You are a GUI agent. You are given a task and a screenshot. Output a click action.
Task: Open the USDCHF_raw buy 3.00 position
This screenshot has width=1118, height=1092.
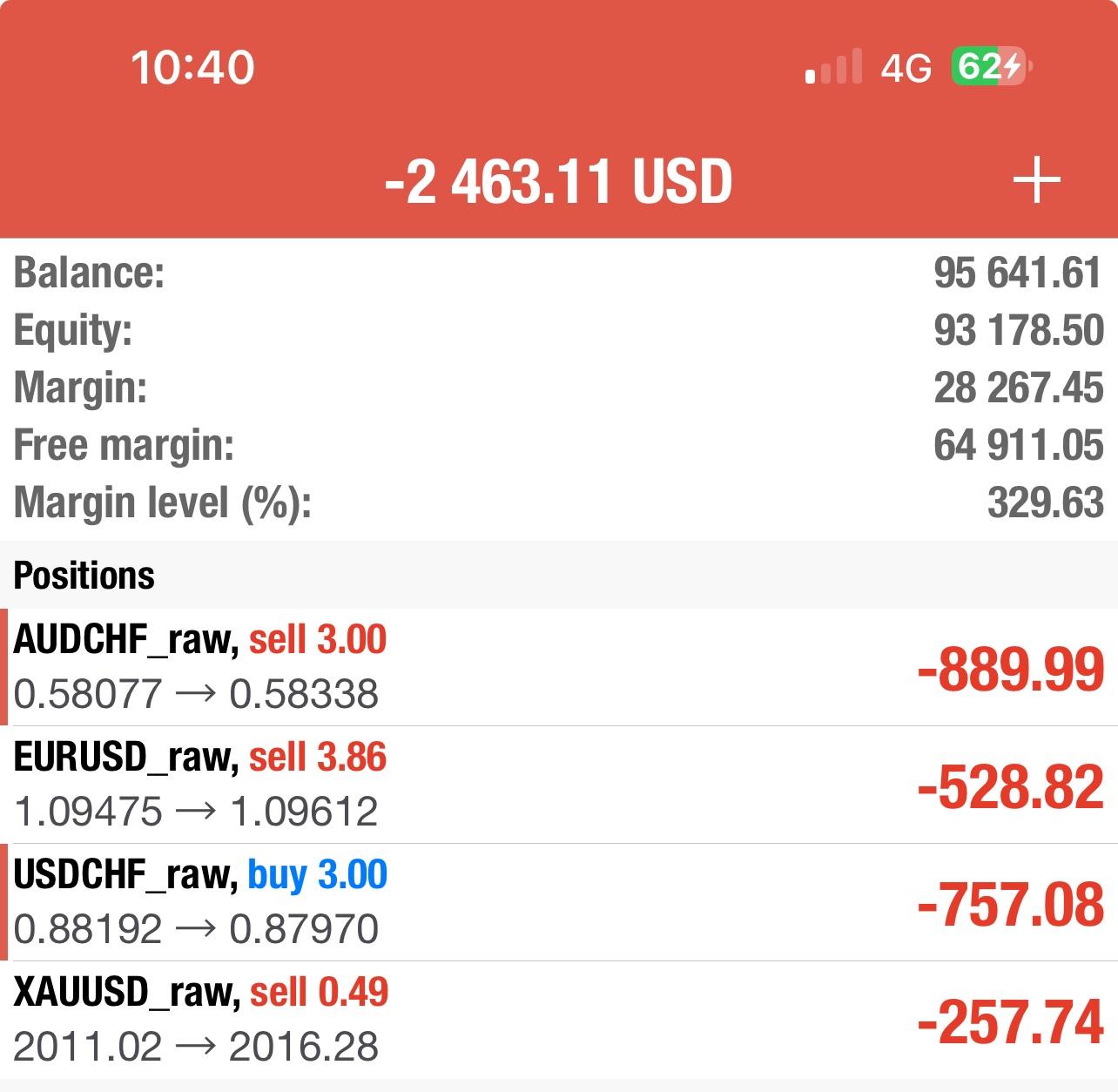pos(559,902)
